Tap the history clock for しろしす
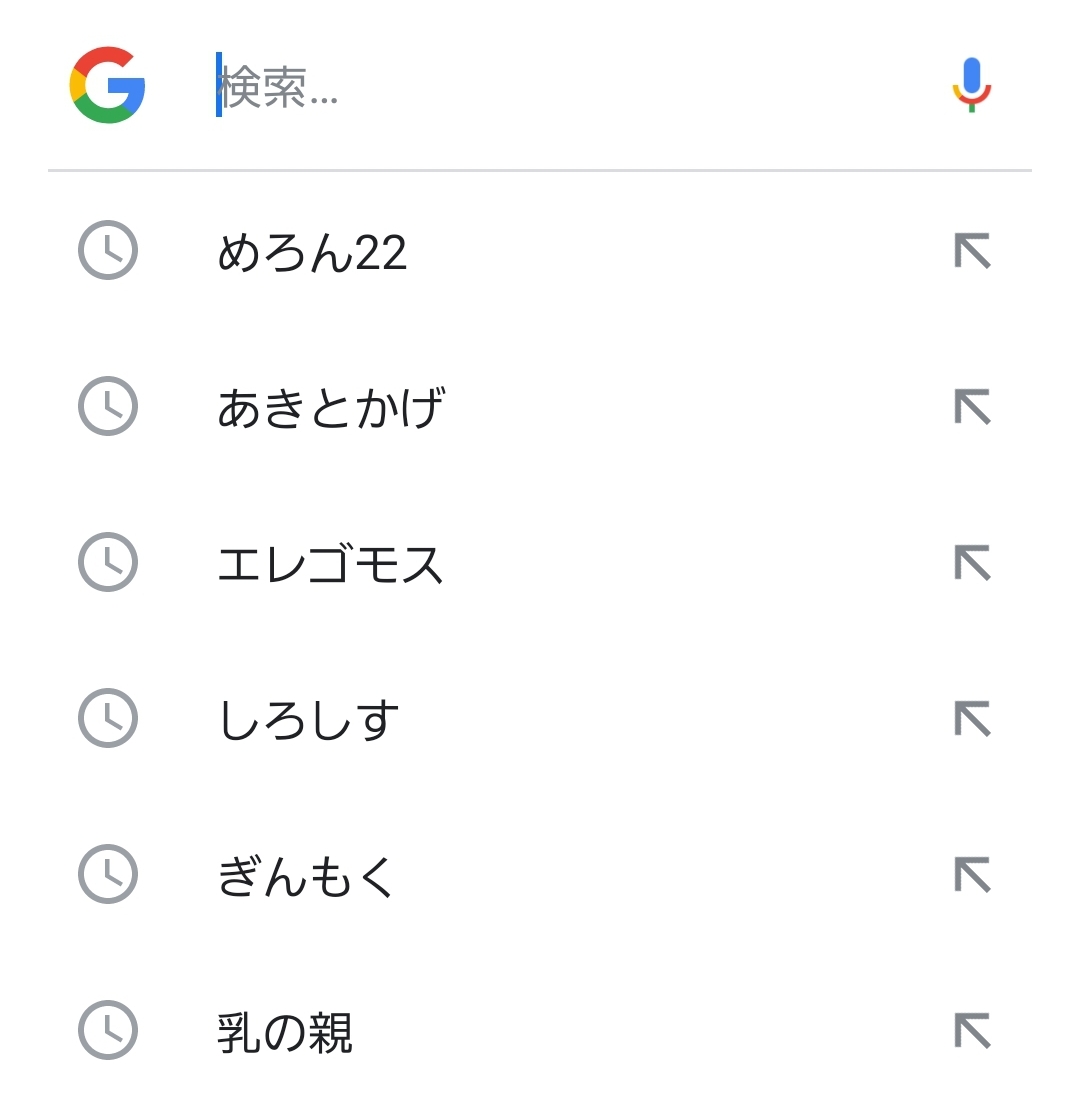This screenshot has height=1112, width=1080. tap(107, 718)
